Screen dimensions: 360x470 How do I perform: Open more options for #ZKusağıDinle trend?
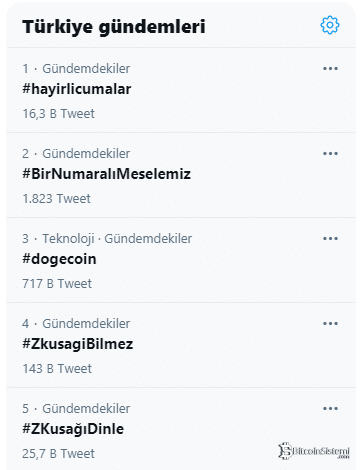click(330, 408)
